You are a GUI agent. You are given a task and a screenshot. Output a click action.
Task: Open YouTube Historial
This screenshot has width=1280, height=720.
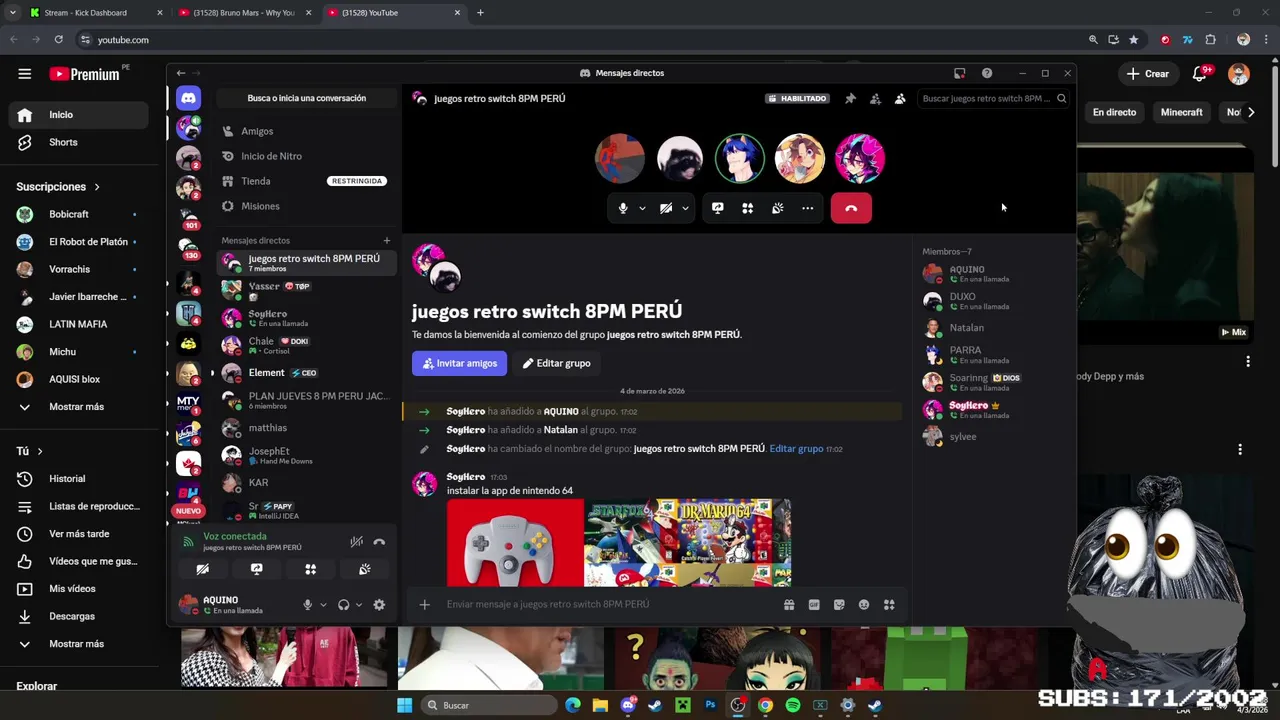pyautogui.click(x=76, y=479)
